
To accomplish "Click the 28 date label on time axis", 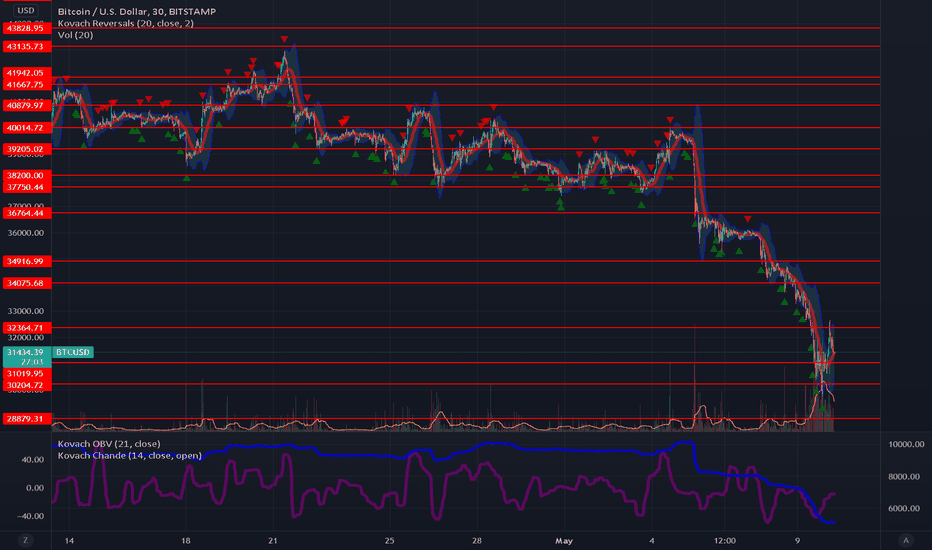I will click(x=477, y=540).
